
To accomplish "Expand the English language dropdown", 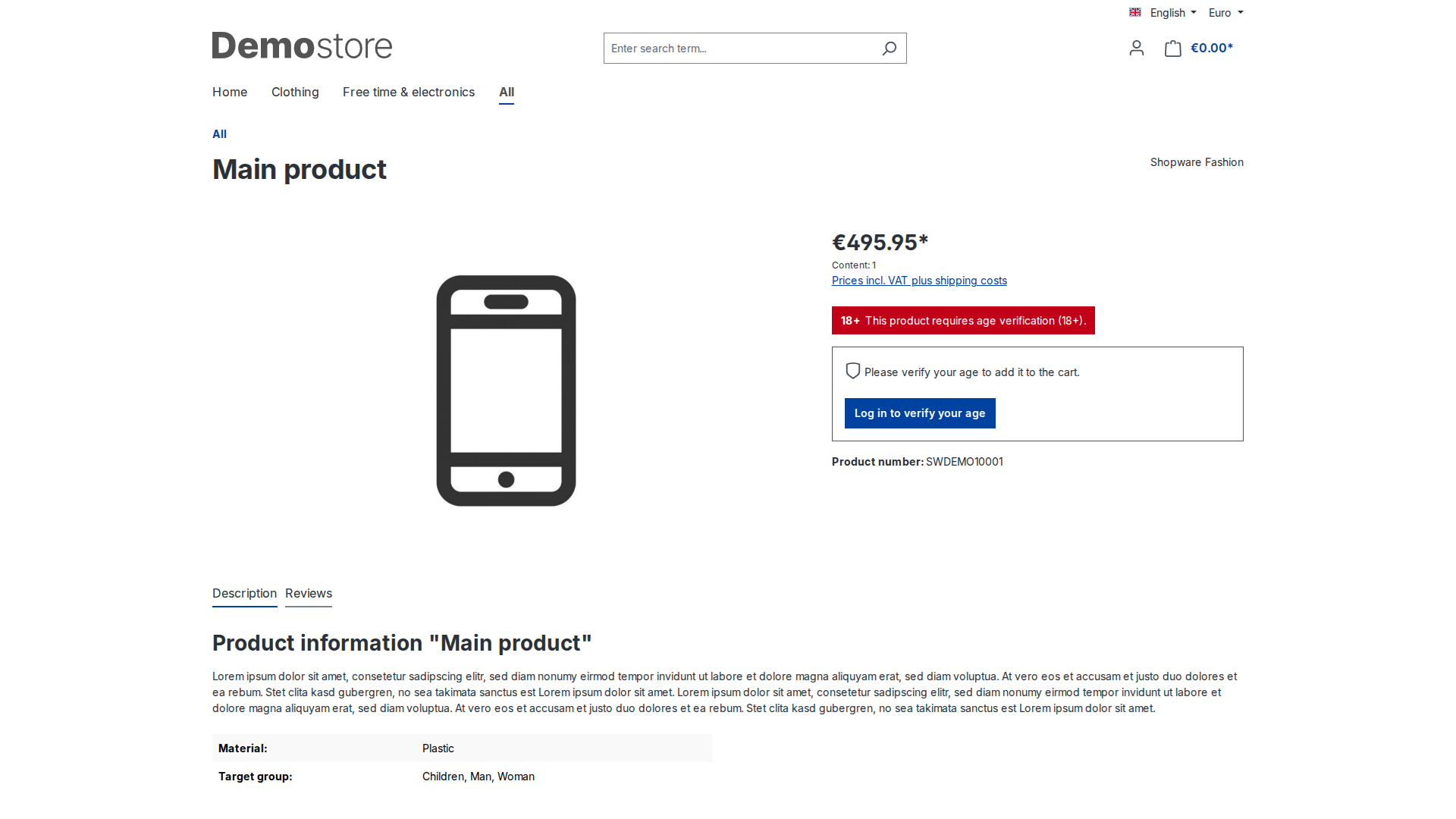I will point(1172,13).
